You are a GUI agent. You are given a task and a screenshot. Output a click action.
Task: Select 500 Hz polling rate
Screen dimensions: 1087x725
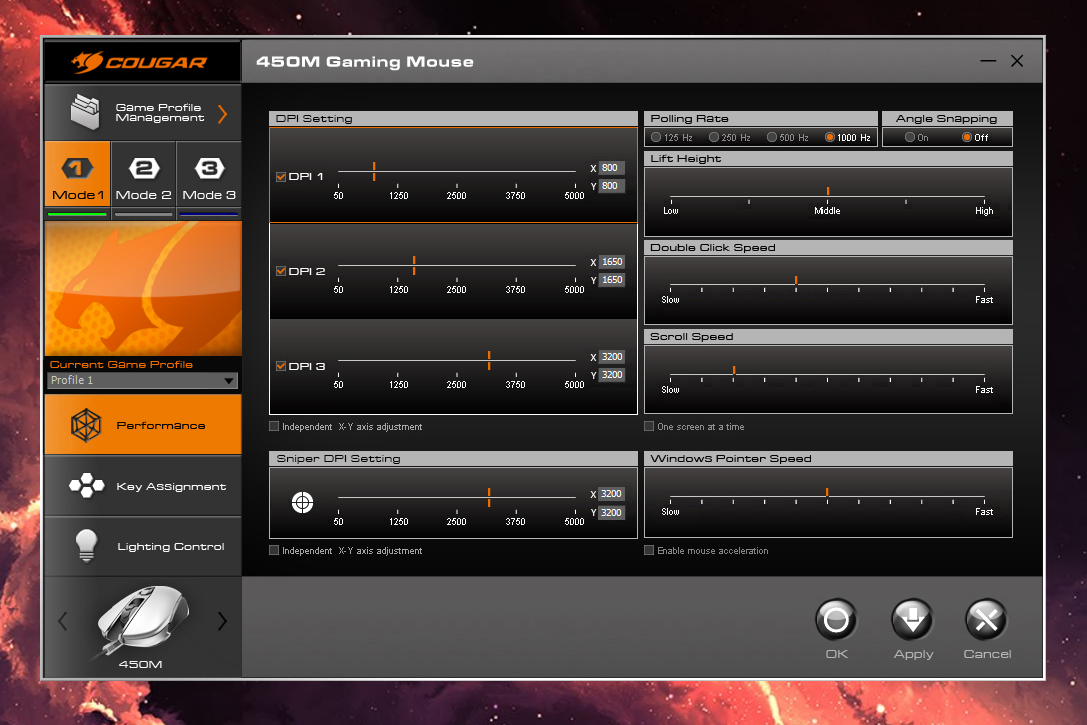[772, 137]
